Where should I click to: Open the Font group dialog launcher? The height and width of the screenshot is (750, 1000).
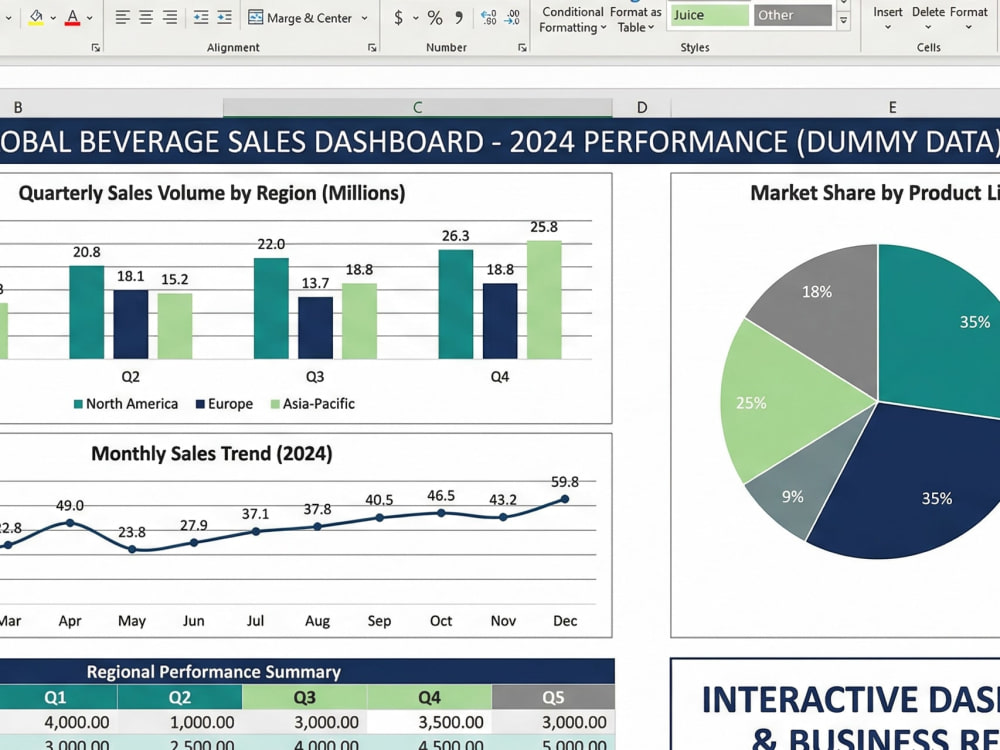[x=96, y=47]
